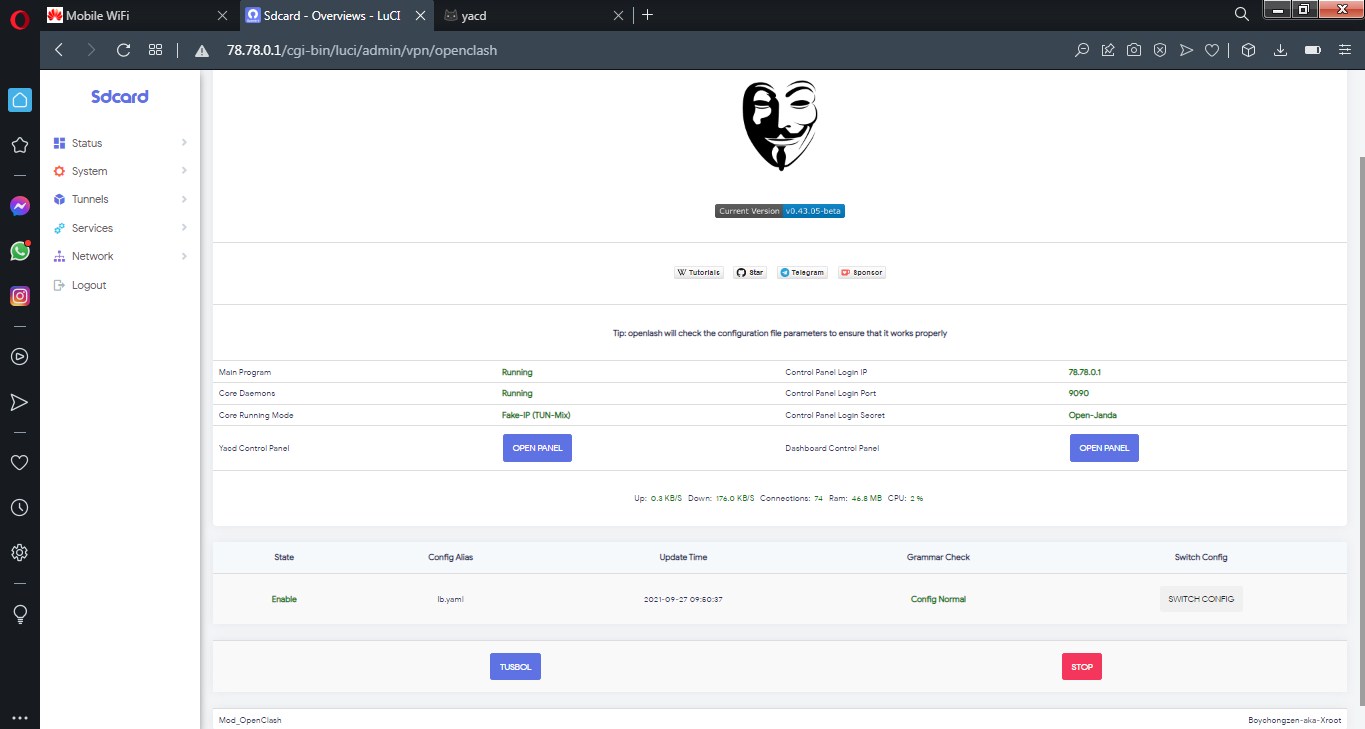Open the Opera sidebar home icon
The image size is (1365, 729).
(19, 100)
